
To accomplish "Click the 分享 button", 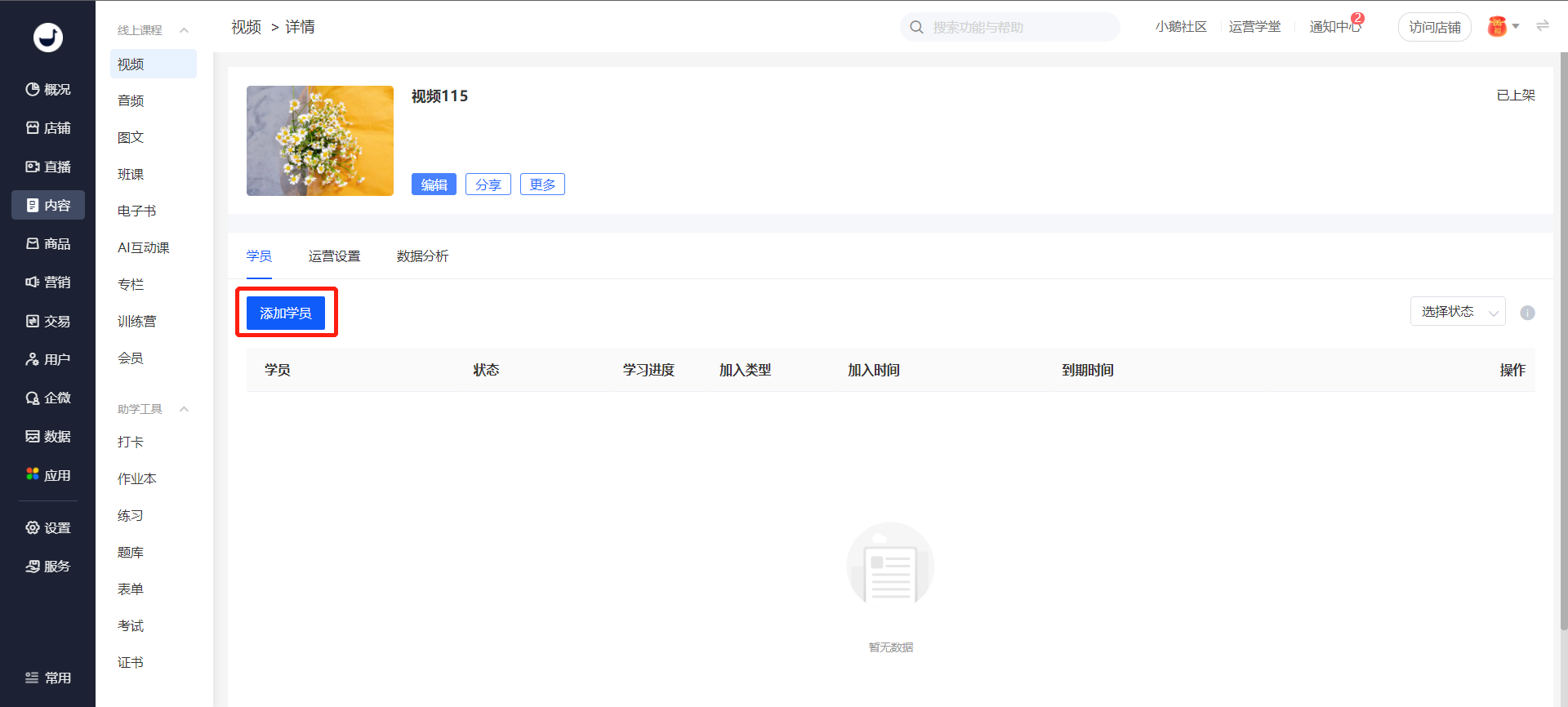I will pyautogui.click(x=488, y=185).
